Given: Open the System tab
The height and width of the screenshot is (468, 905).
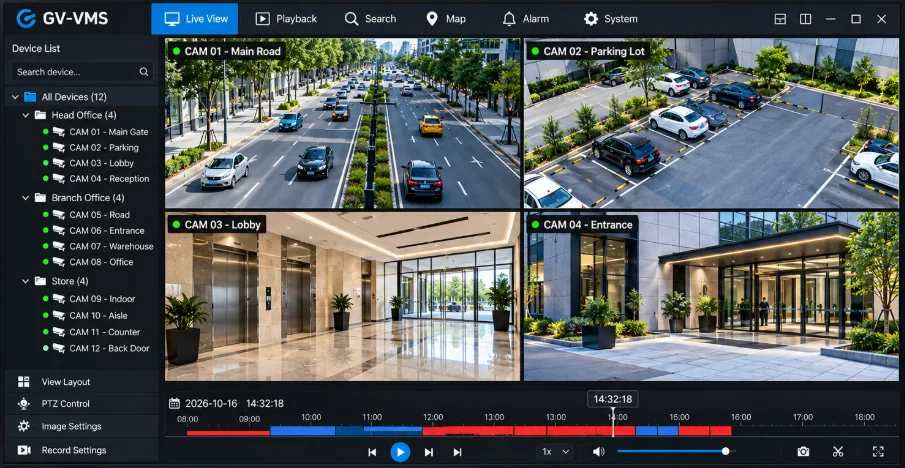Looking at the screenshot, I should (x=611, y=19).
